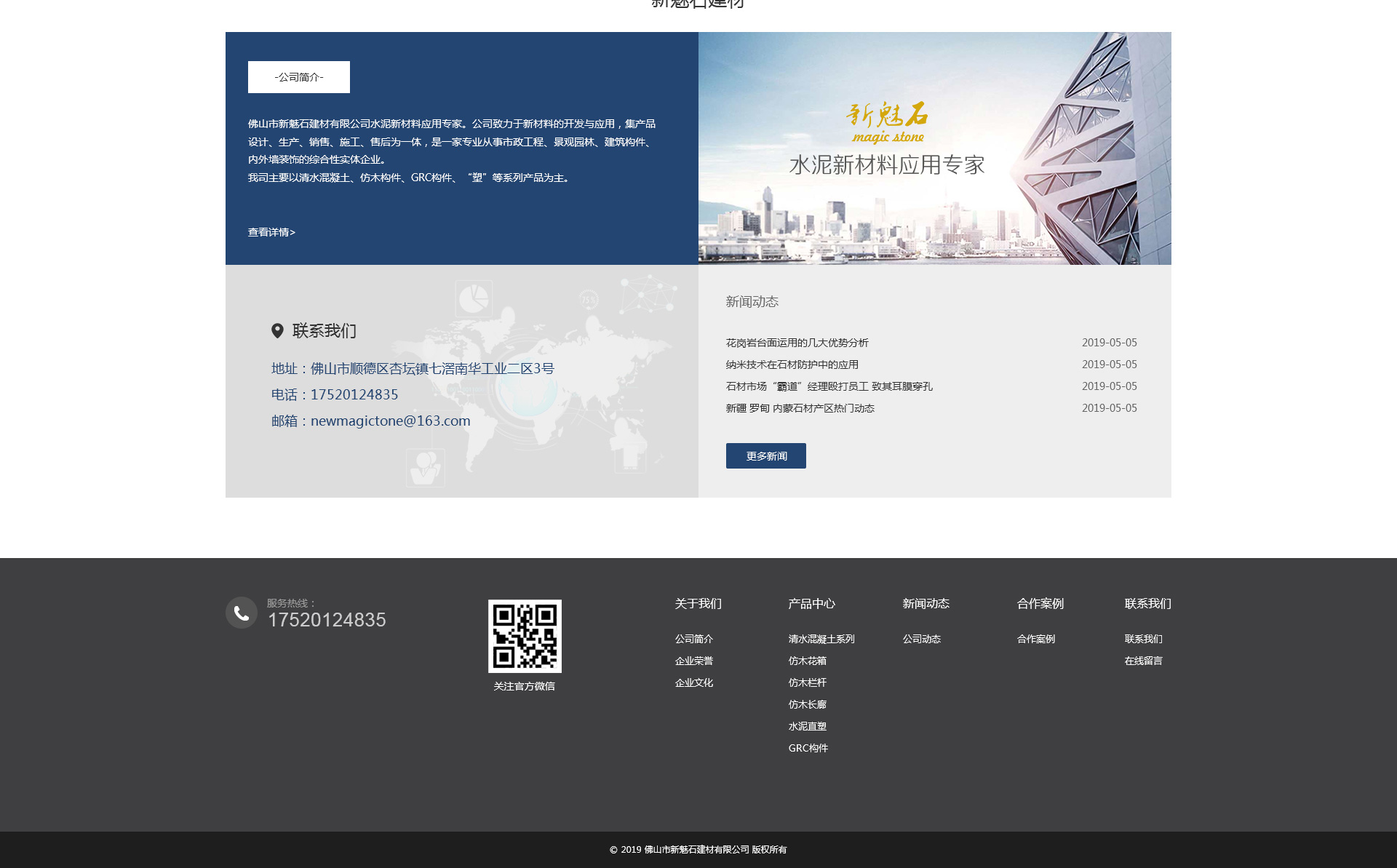The image size is (1397, 868).
Task: Open news article 花岗岩台面运用的几大优势分析
Action: point(797,343)
